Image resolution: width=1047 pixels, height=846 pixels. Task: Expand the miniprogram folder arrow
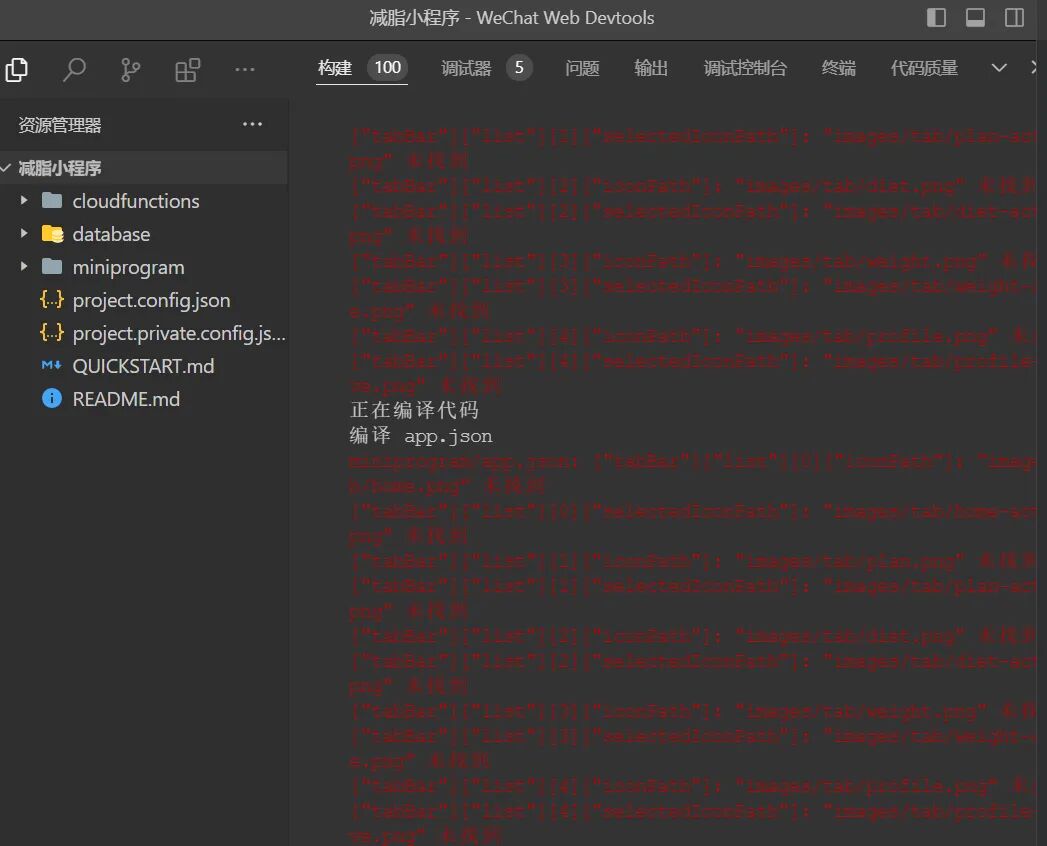point(24,266)
